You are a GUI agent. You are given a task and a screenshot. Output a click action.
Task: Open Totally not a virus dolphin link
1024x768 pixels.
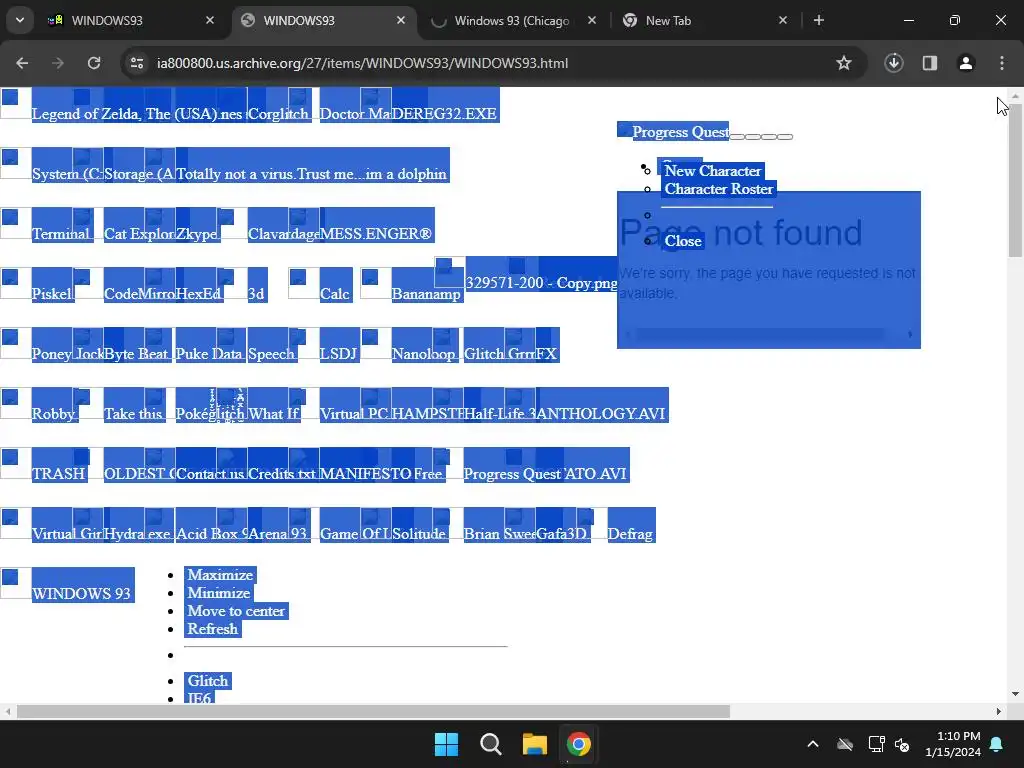(x=312, y=174)
